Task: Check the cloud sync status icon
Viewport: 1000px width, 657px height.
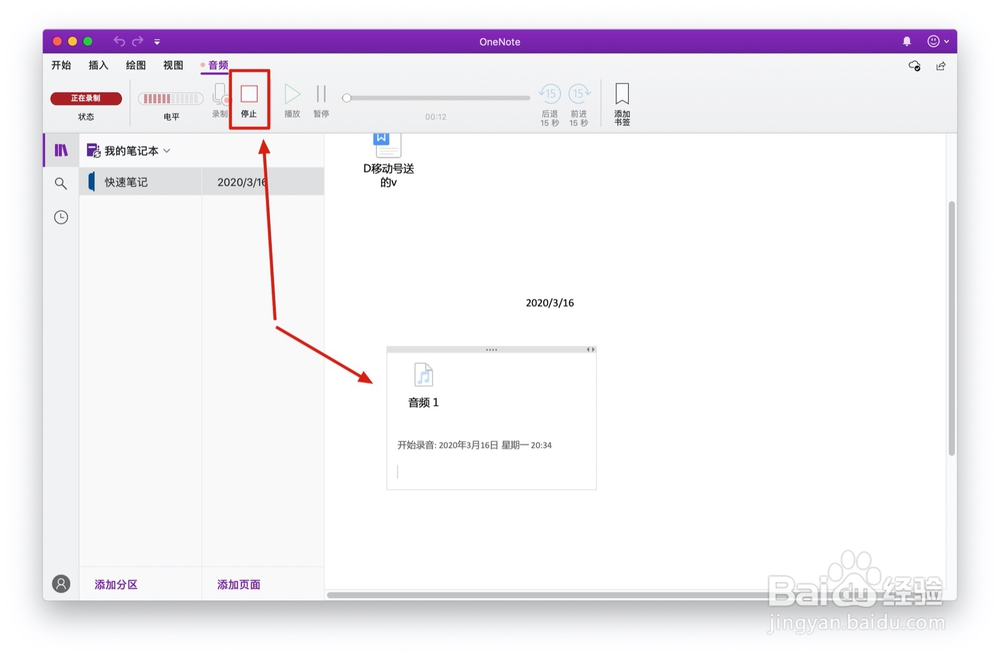Action: [915, 66]
